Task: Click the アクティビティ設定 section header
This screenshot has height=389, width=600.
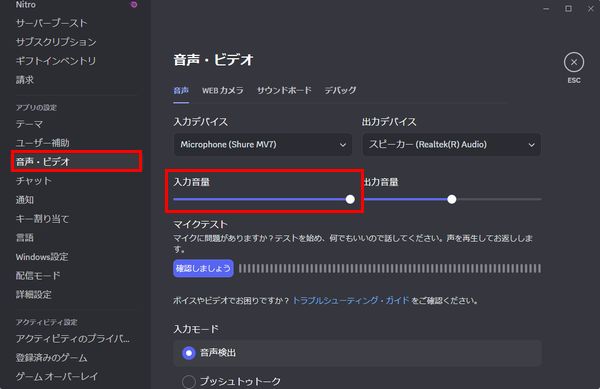Action: [47, 322]
